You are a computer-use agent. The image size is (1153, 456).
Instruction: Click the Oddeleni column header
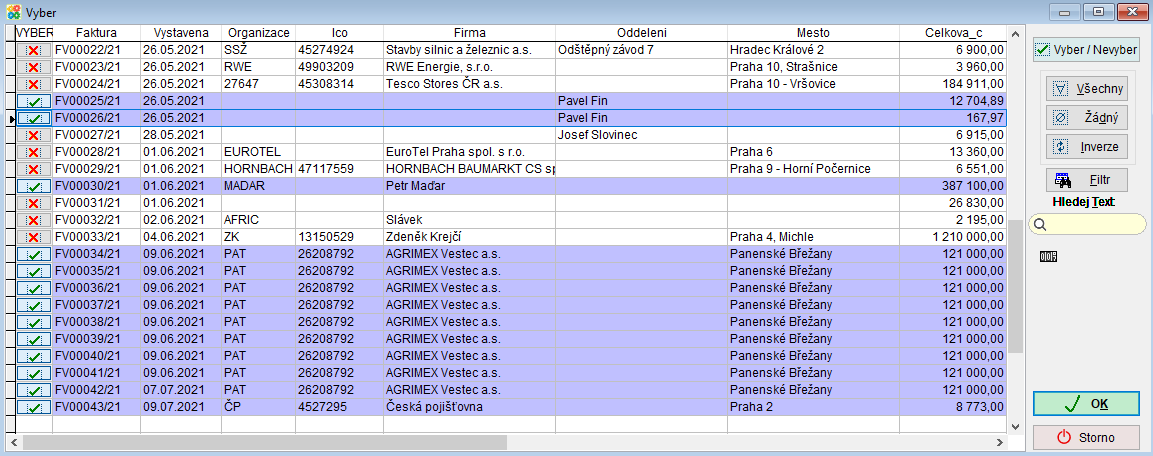point(641,33)
